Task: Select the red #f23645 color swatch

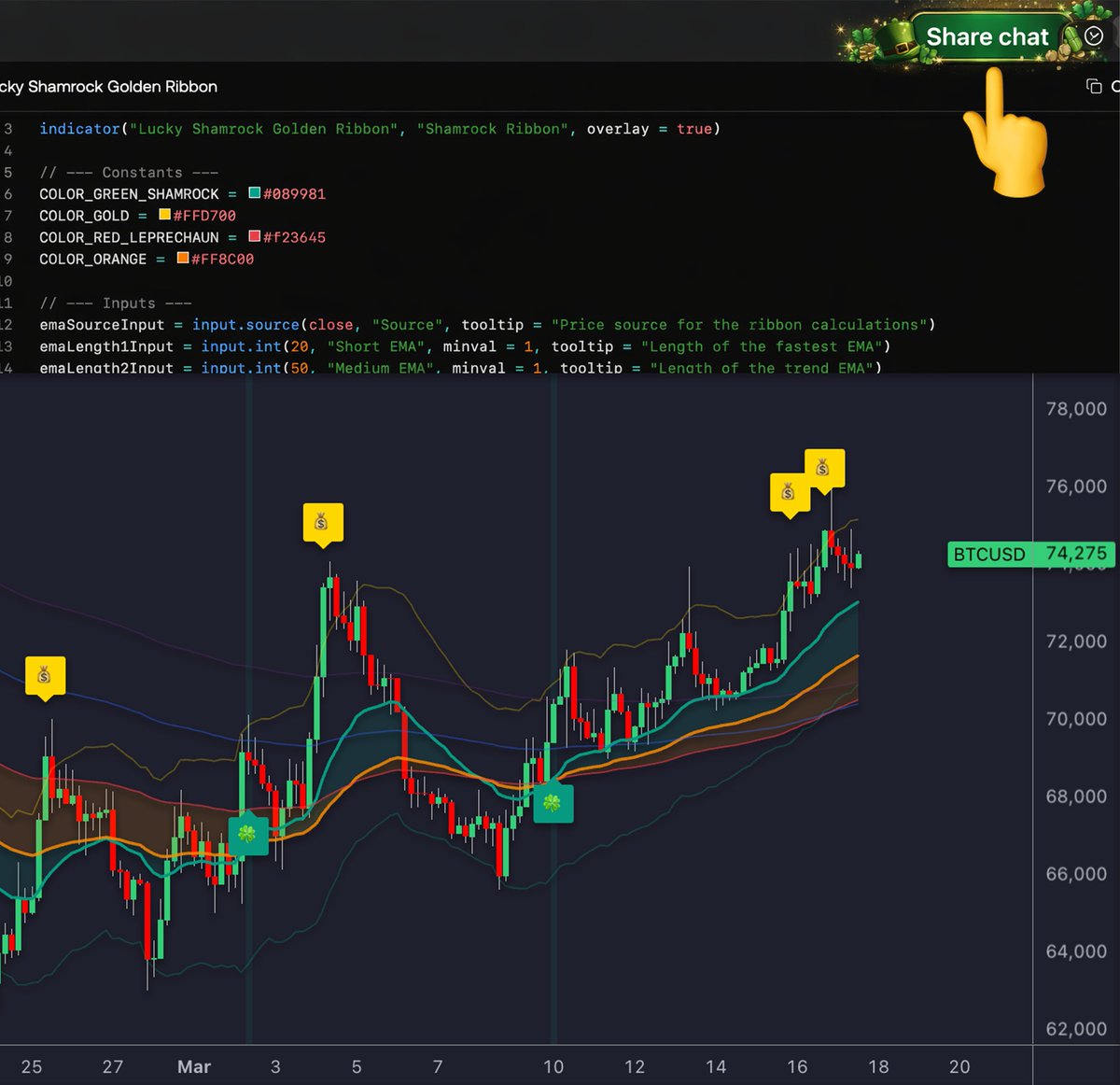Action: coord(254,236)
